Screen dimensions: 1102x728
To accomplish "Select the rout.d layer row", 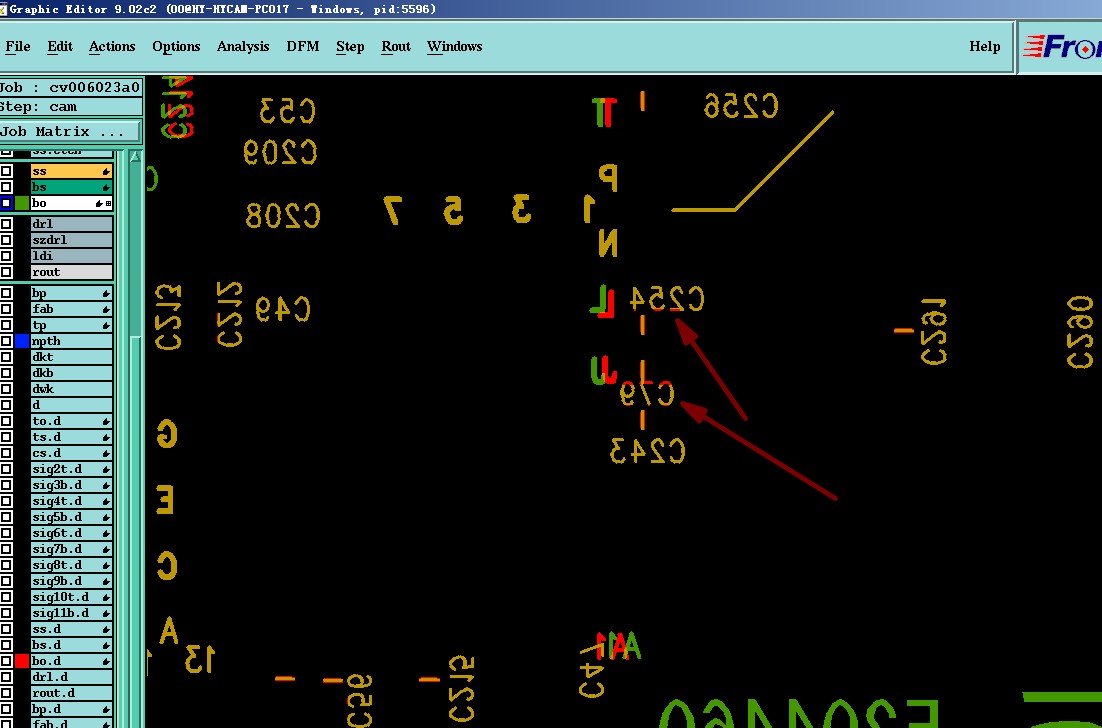I will coord(72,694).
